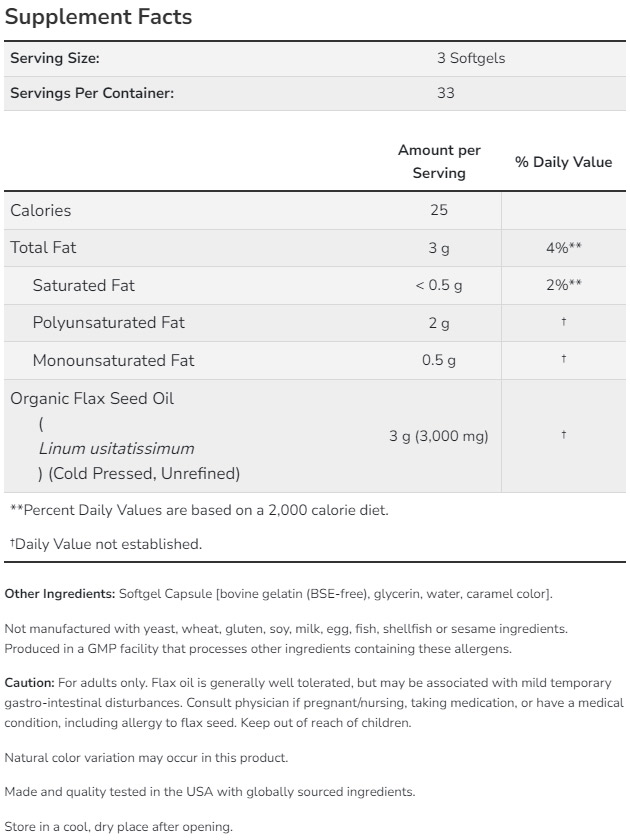Click the Amount per Serving column header
Viewport: 630px width, 840px height.
pos(439,162)
